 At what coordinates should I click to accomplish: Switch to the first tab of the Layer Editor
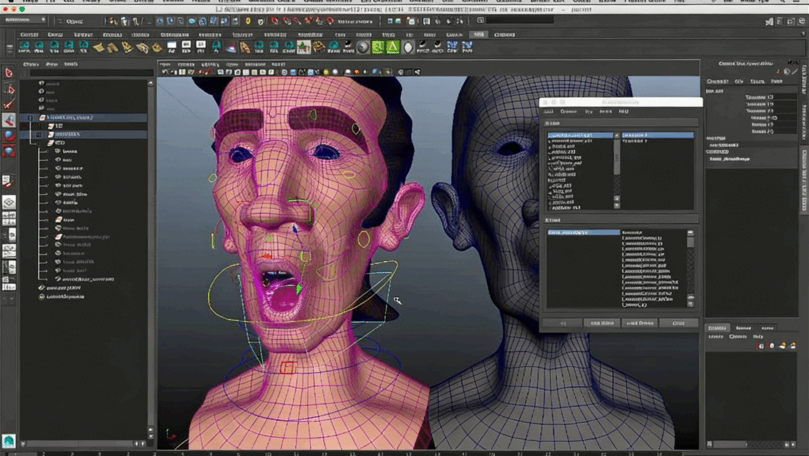(x=718, y=328)
